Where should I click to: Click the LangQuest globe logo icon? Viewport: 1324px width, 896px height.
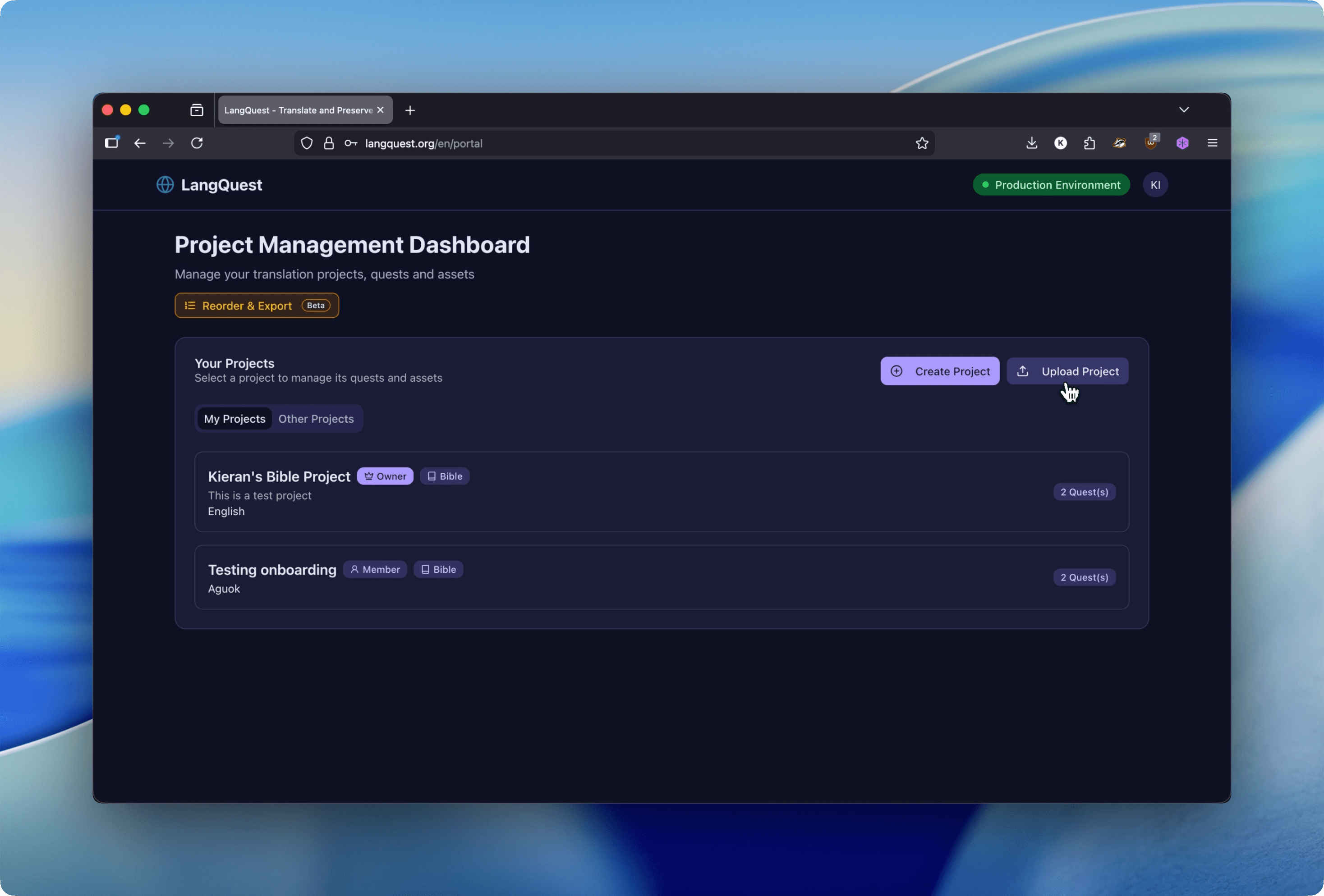pyautogui.click(x=165, y=184)
